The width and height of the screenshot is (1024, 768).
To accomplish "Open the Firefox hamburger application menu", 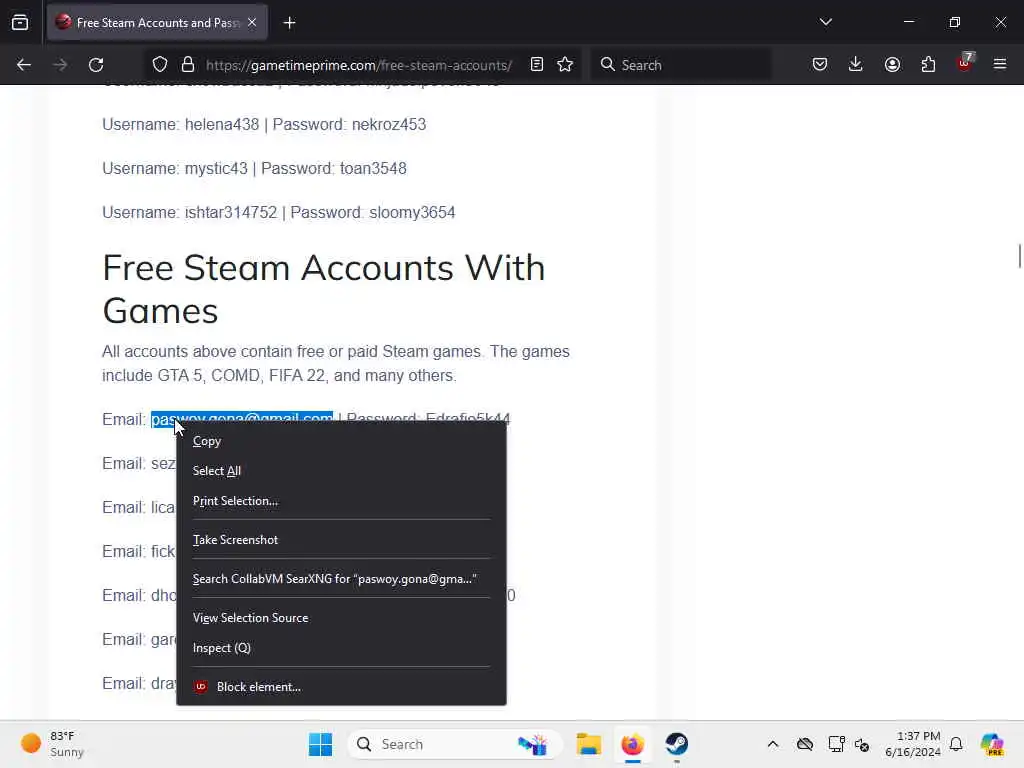I will click(1000, 65).
